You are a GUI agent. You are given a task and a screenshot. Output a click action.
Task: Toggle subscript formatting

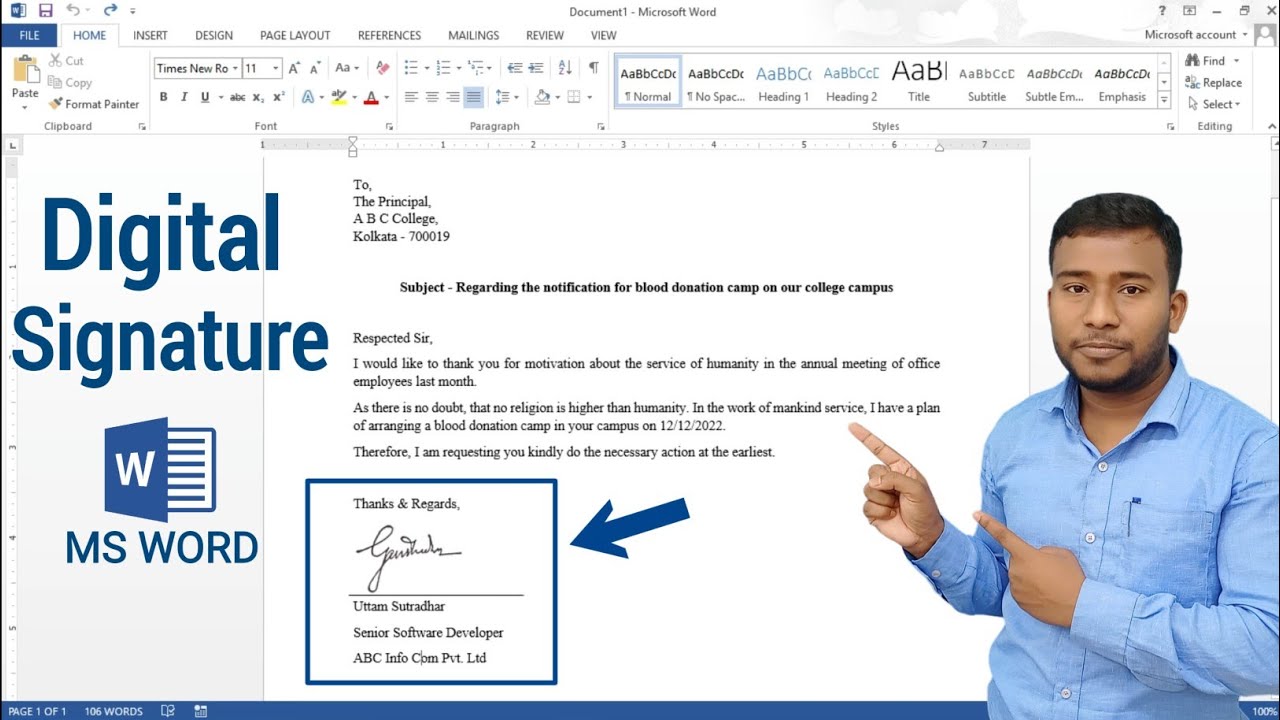[x=258, y=97]
